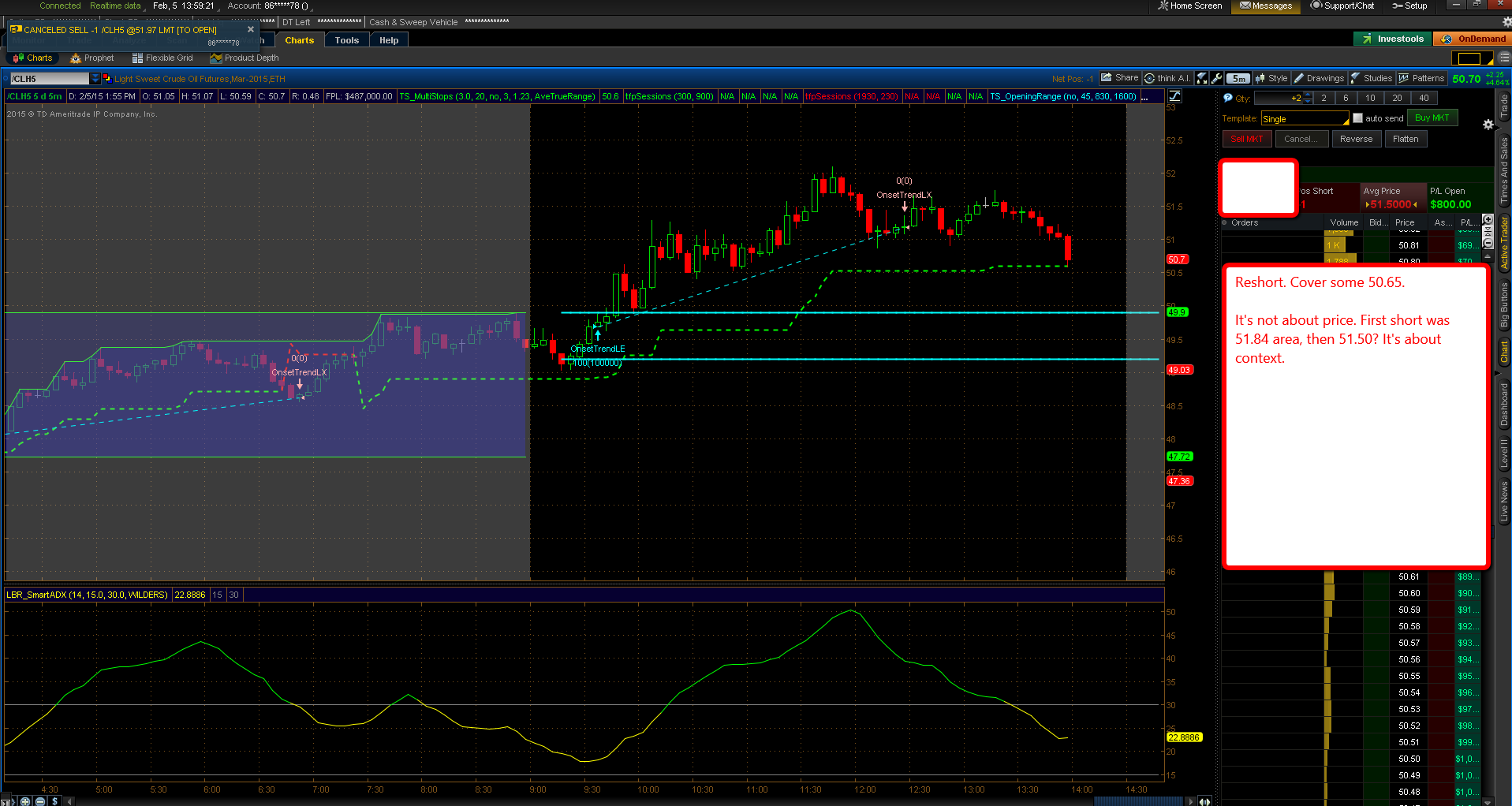The image size is (1512, 806).
Task: Open the Patterns menu
Action: 1421,78
